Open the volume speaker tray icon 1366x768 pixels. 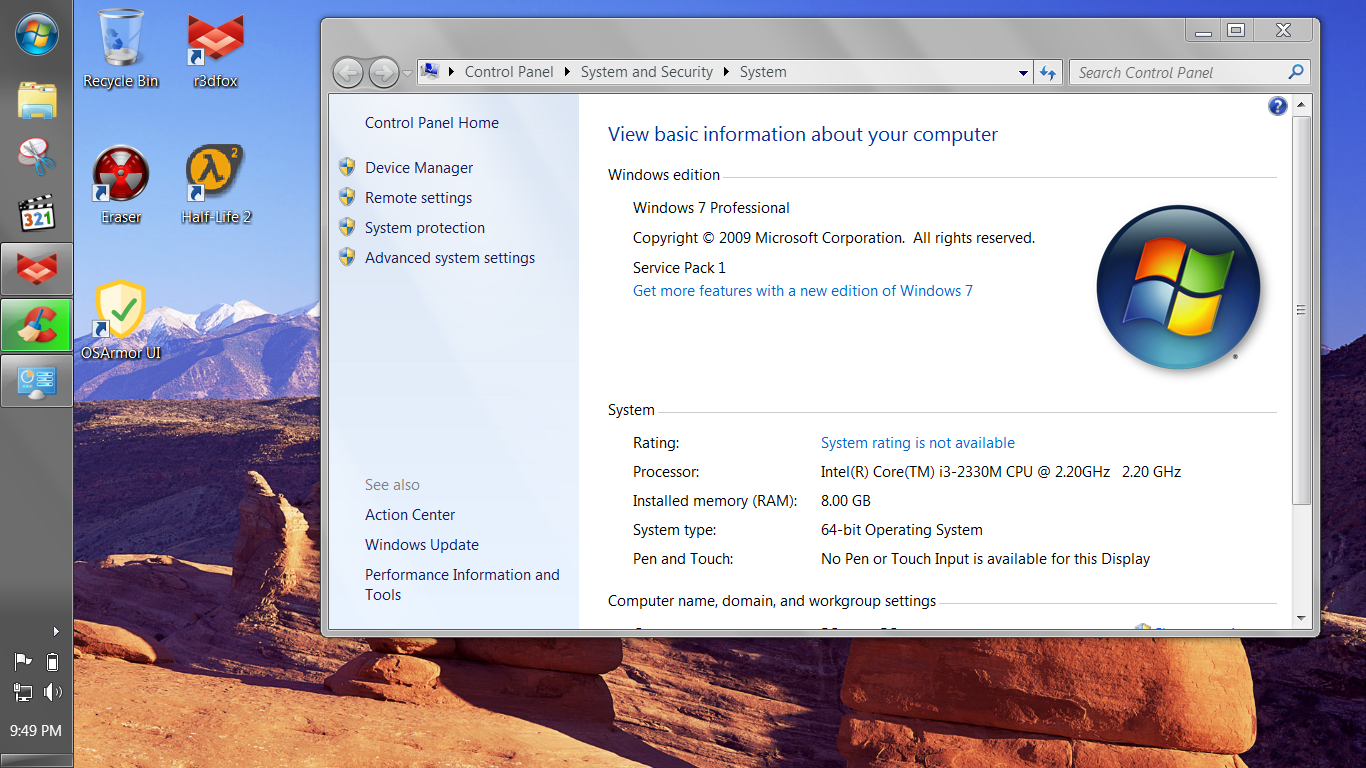pos(52,691)
